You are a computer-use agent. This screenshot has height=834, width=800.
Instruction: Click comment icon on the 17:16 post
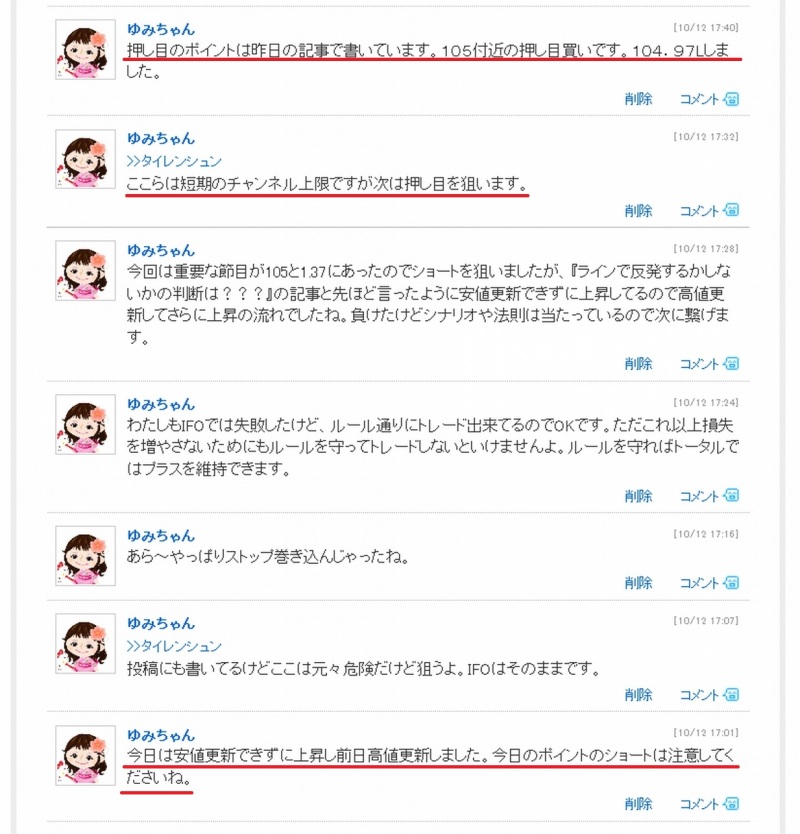coord(731,583)
